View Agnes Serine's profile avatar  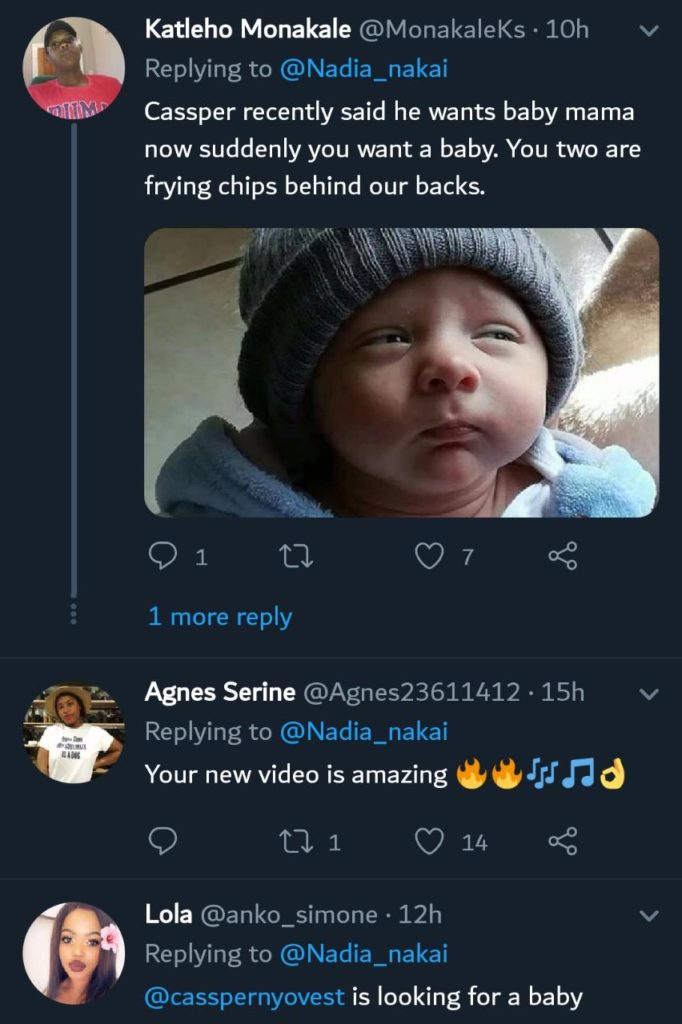[x=73, y=732]
